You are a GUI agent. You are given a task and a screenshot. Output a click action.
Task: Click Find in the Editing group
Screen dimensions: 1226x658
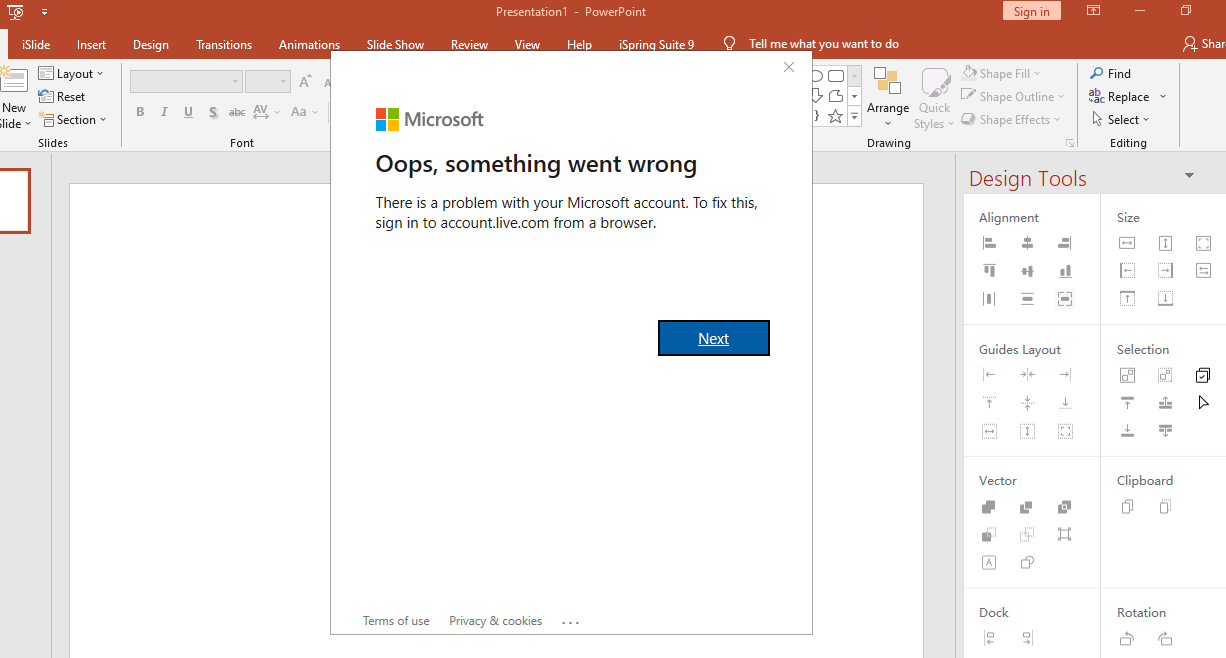coord(1110,73)
